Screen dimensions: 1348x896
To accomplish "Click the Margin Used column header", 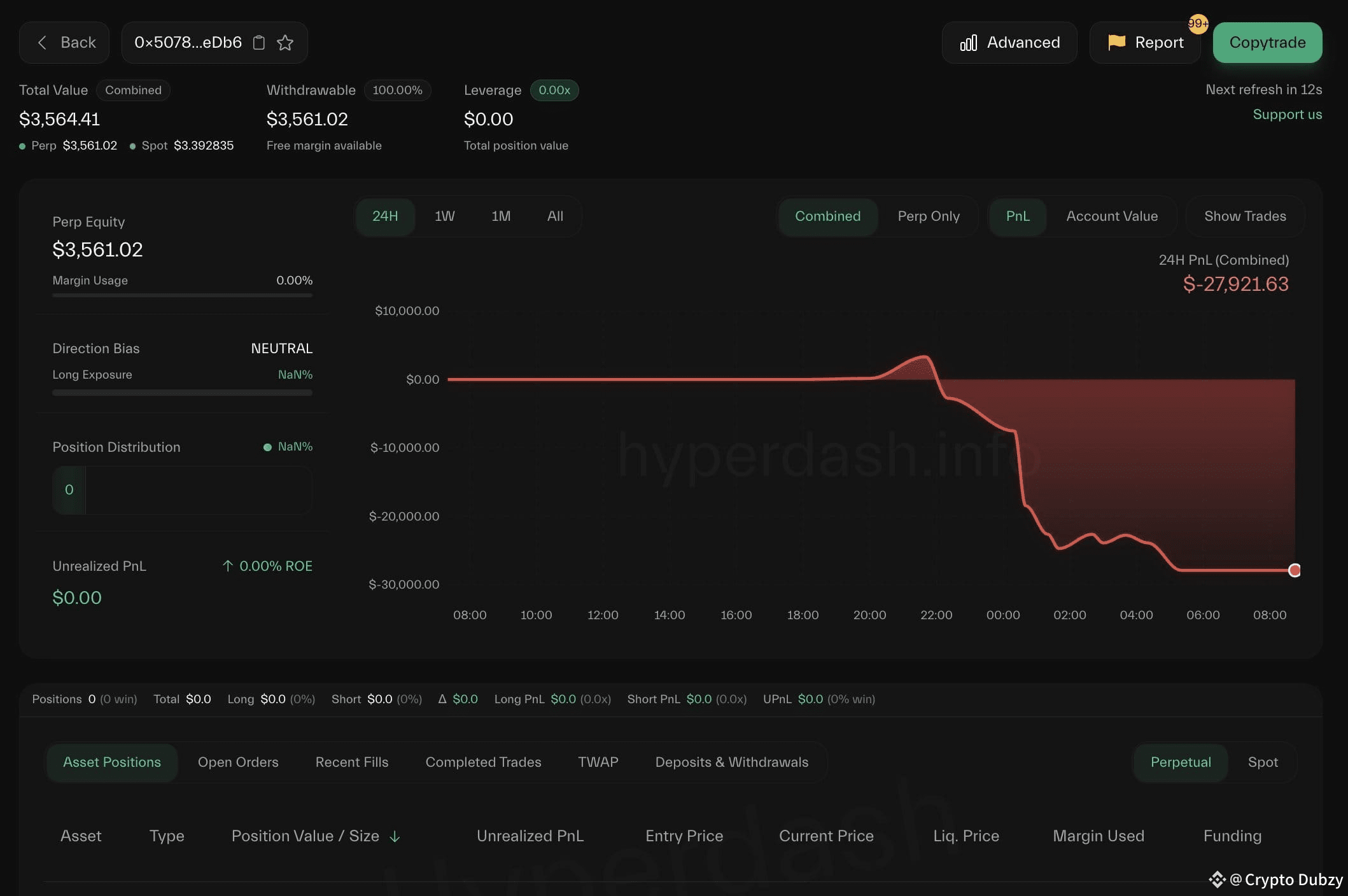I will point(1099,836).
